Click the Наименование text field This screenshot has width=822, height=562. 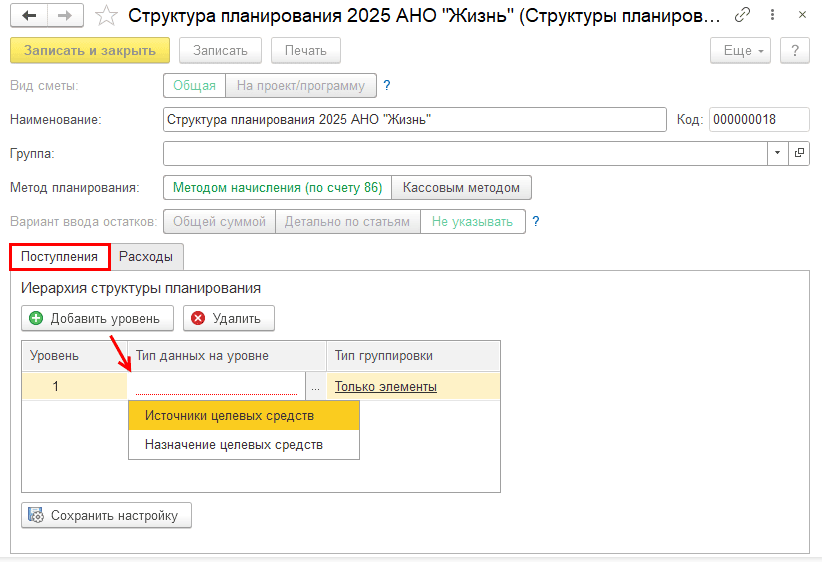point(414,120)
